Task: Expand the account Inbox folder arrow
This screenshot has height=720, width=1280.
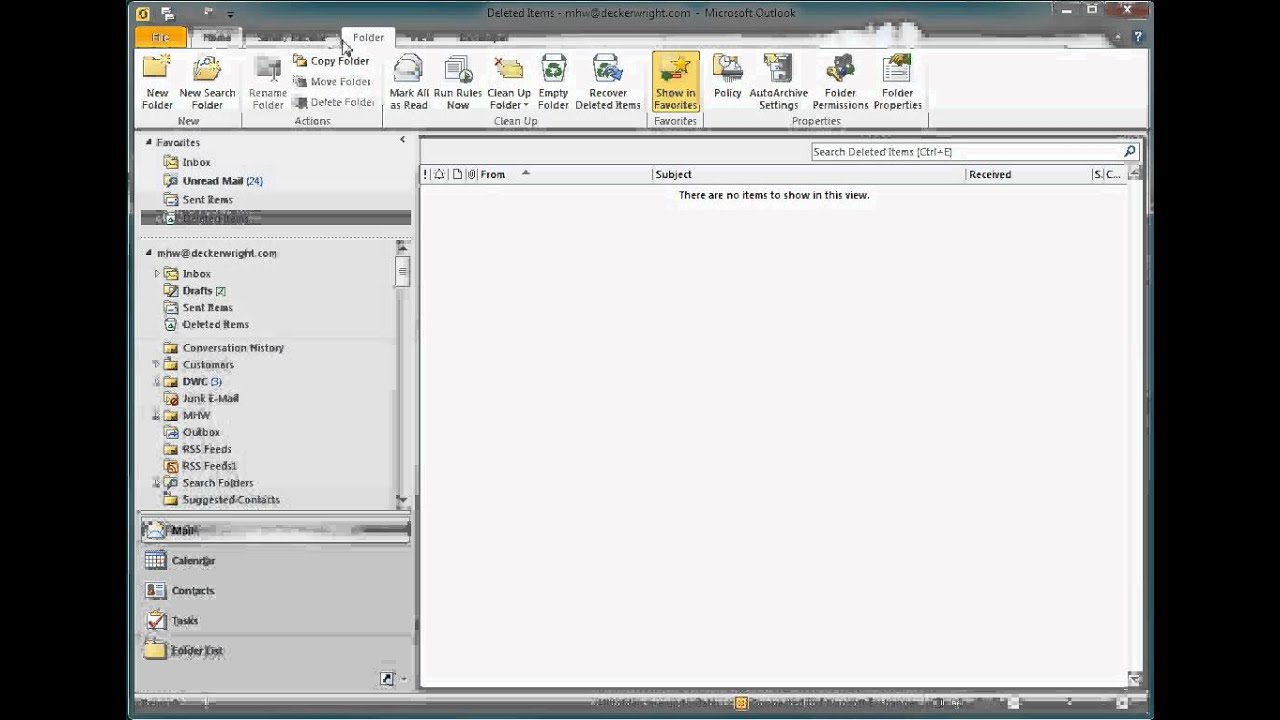Action: [x=157, y=274]
